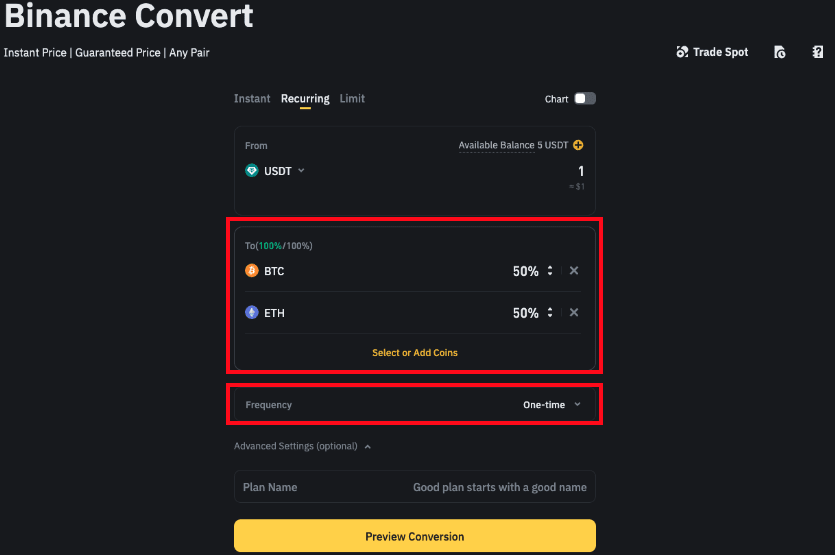The width and height of the screenshot is (835, 555).
Task: Open the USDT currency dropdown
Action: [x=301, y=171]
